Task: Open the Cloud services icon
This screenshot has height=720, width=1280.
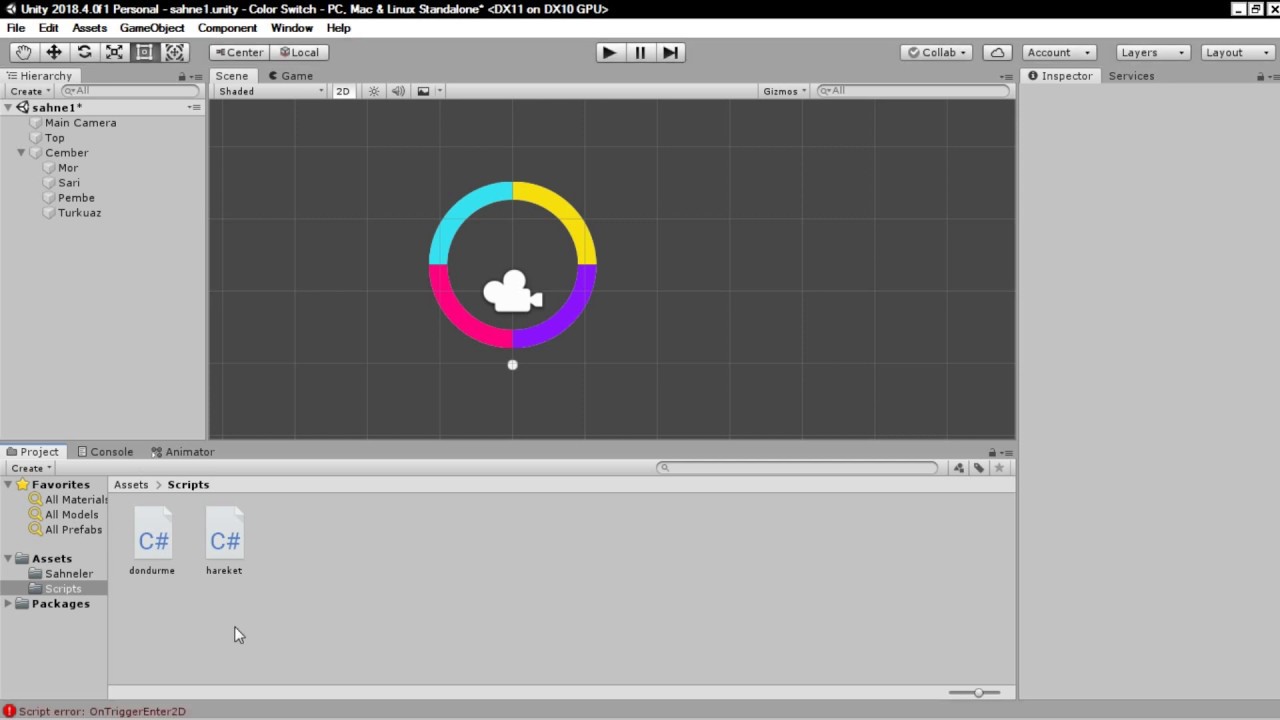Action: (997, 52)
